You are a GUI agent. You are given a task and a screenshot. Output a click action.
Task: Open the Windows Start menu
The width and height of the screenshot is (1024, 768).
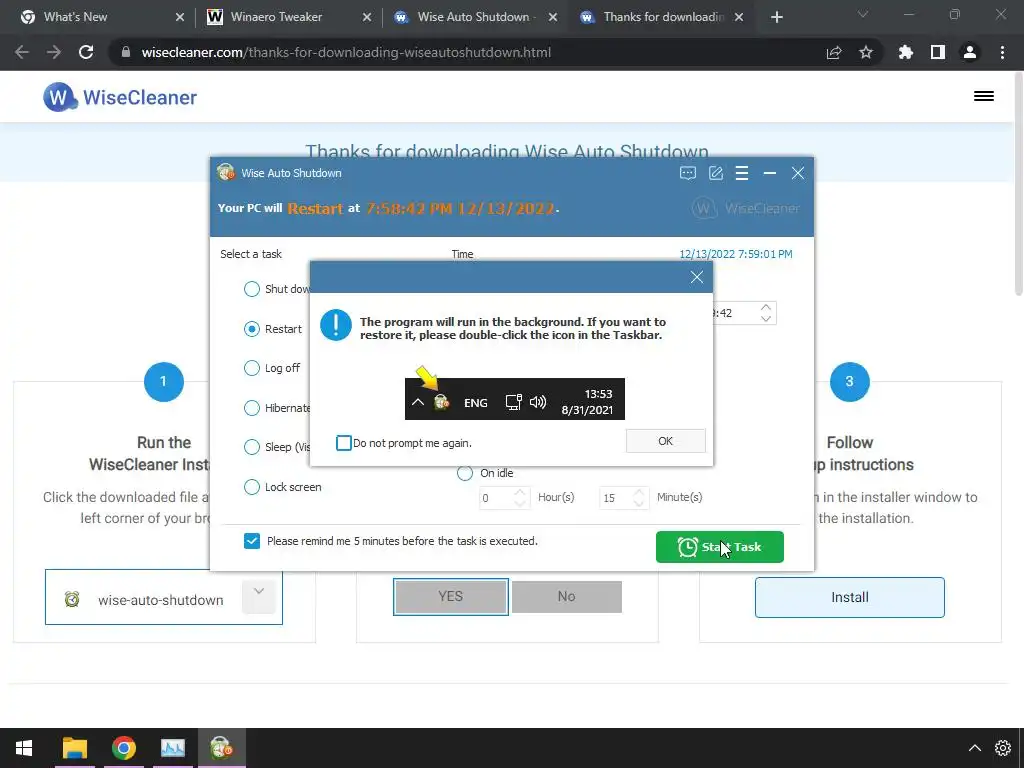coord(24,748)
